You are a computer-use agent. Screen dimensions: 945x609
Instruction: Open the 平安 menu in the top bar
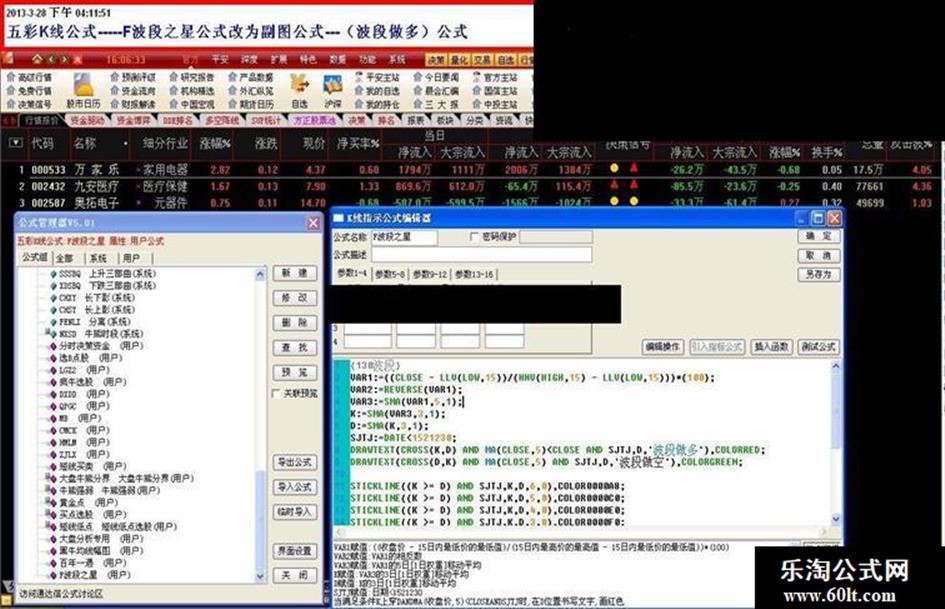coord(220,60)
